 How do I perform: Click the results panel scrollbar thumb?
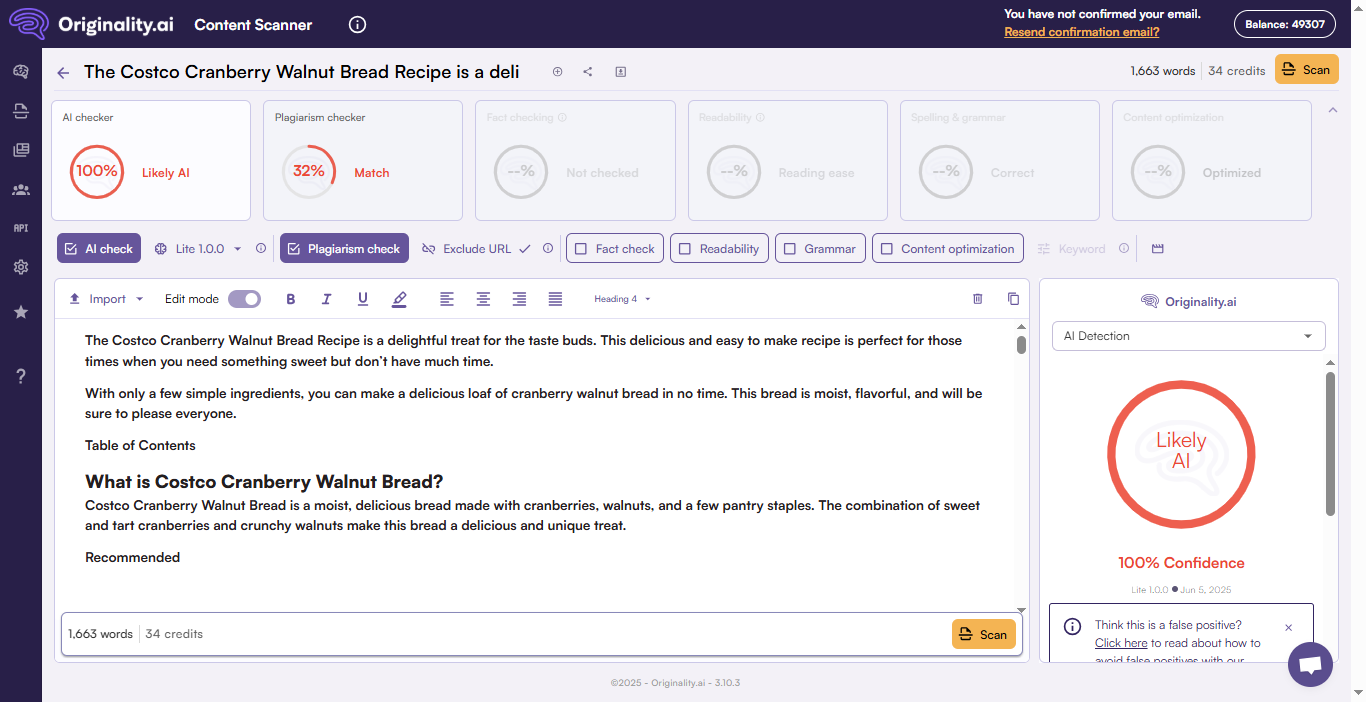tap(1330, 444)
